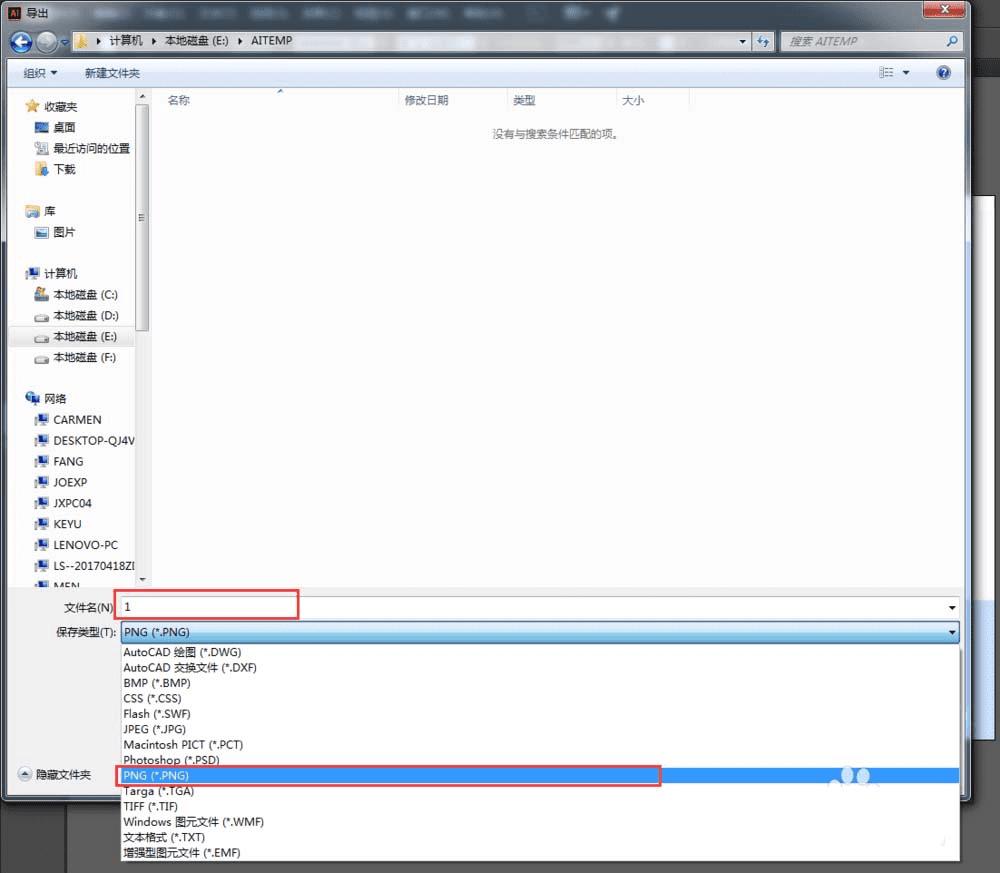Viewport: 1000px width, 873px height.
Task: Select 本地磁盘 (E:) in sidebar
Action: click(x=85, y=337)
